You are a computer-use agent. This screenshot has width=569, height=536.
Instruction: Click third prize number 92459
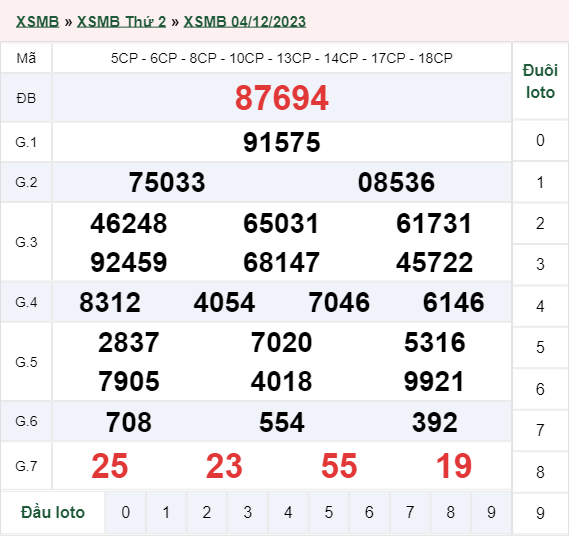[129, 262]
